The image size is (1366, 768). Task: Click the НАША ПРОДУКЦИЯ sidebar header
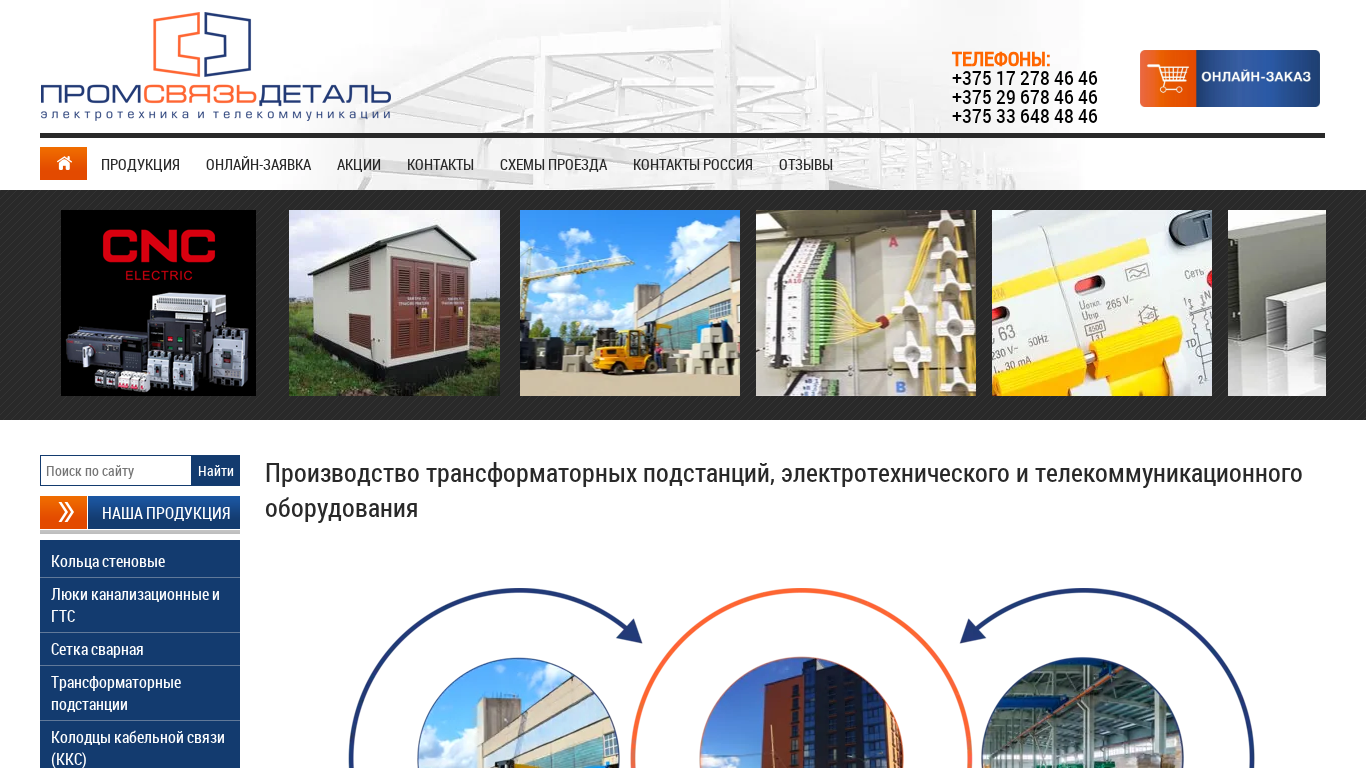(x=164, y=512)
